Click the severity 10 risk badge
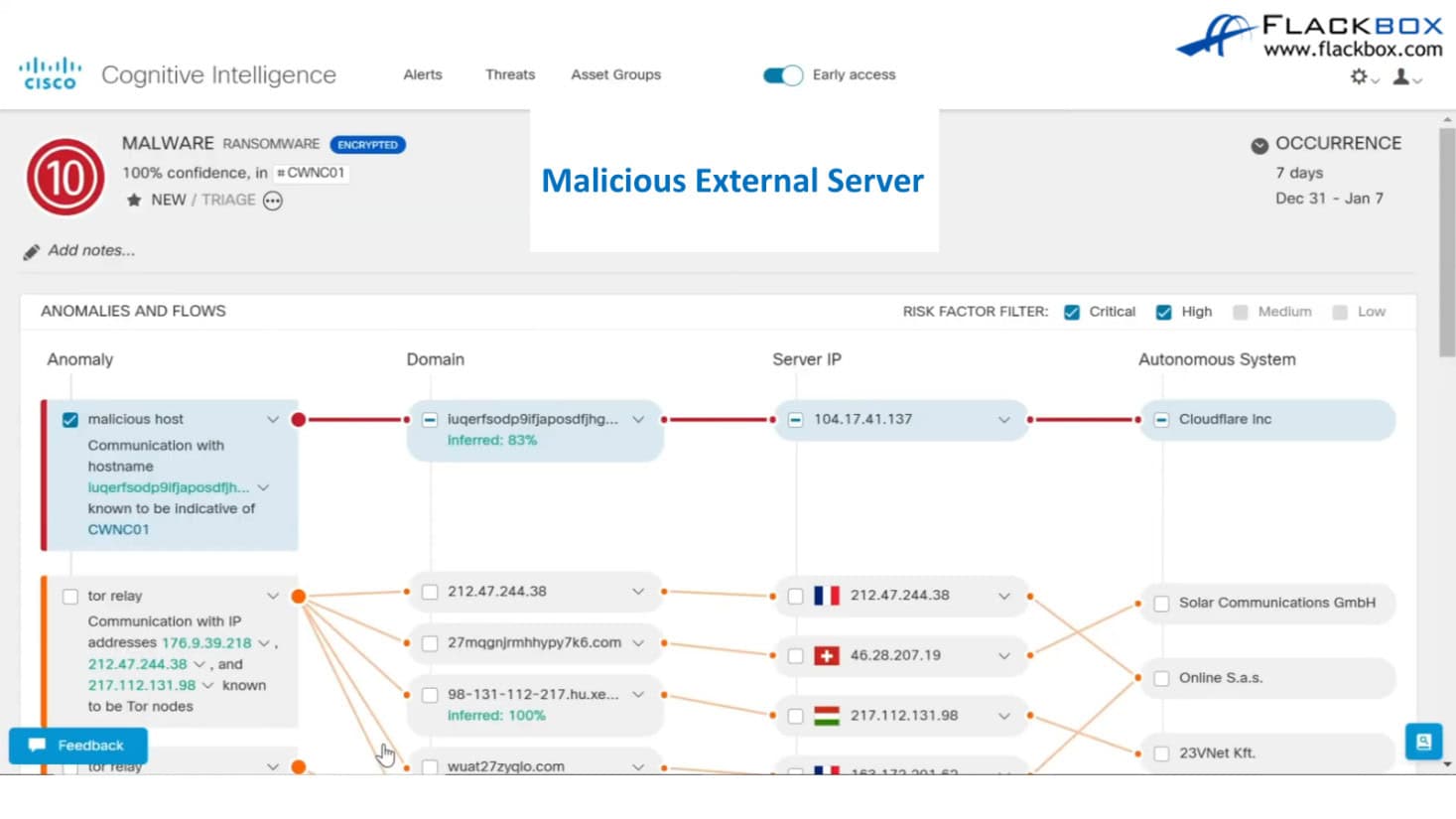Image resolution: width=1456 pixels, height=819 pixels. point(66,178)
